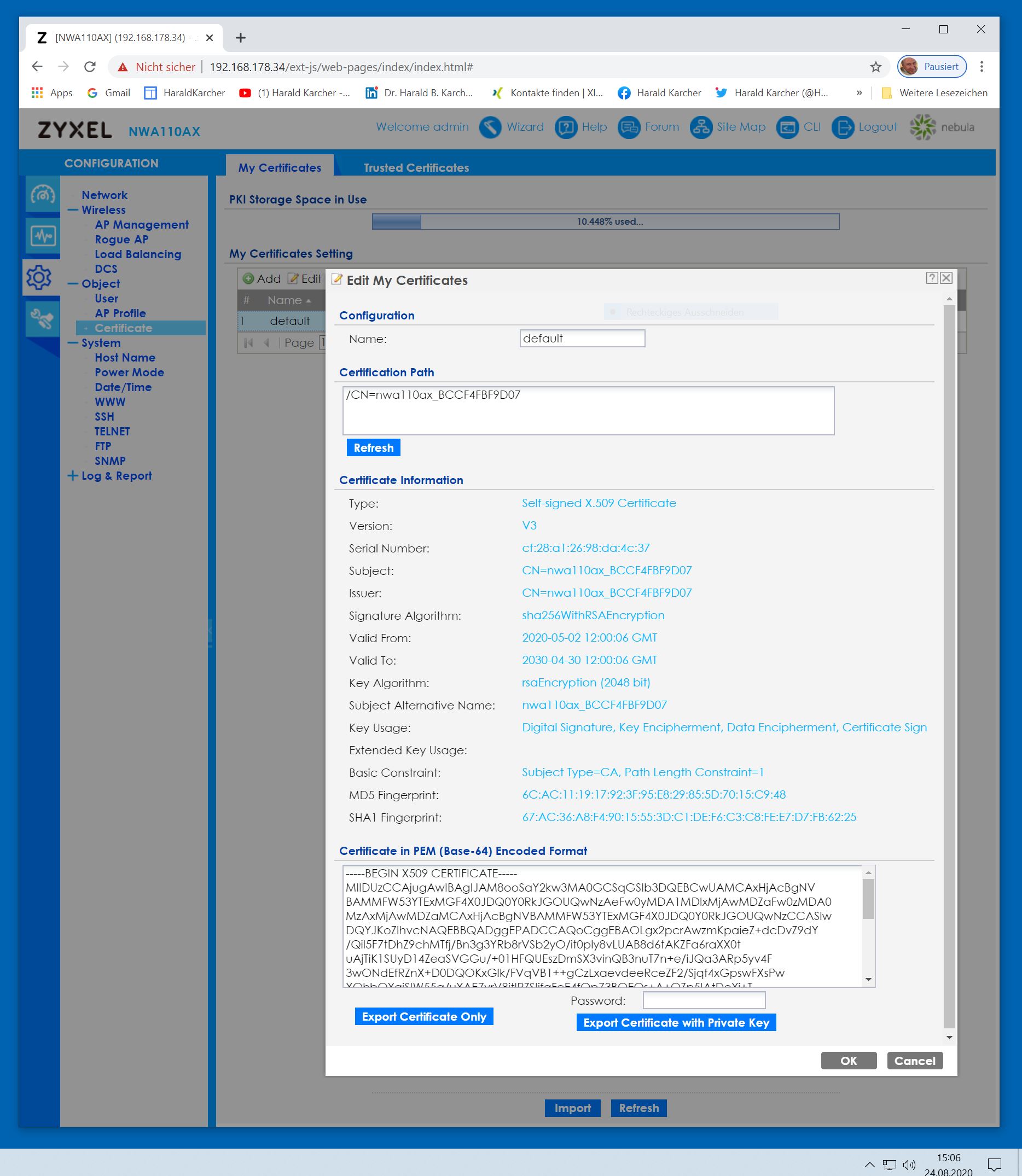Click the dialog help question mark button
This screenshot has height=1176, width=1022.
click(x=932, y=278)
